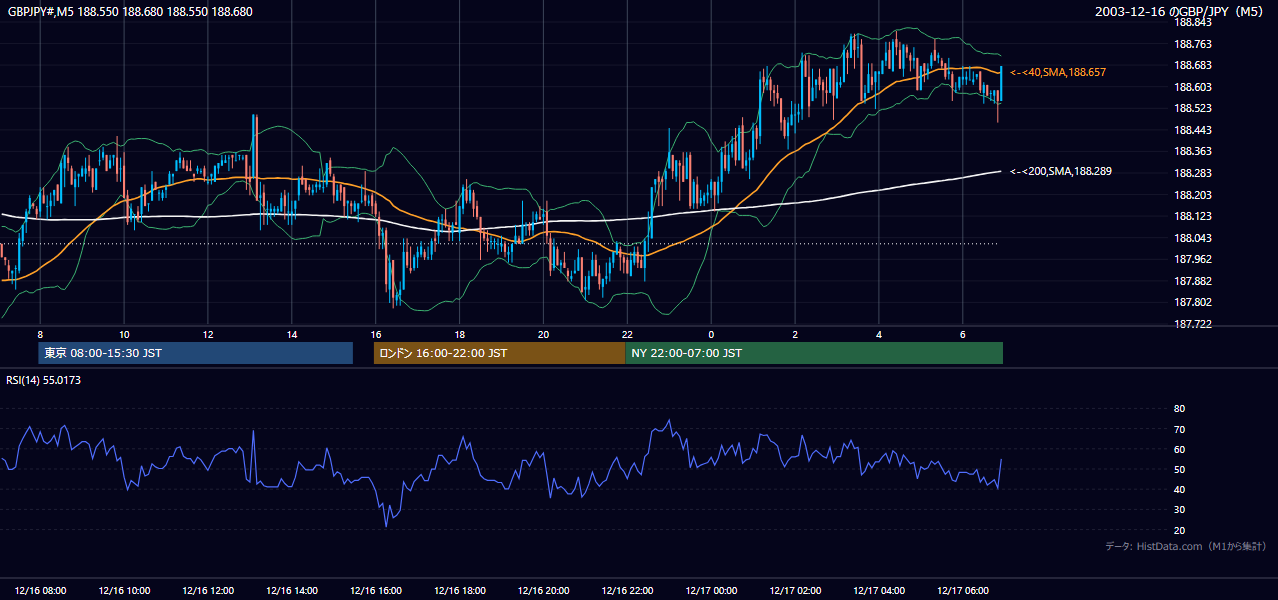Click the NY session bar 22:00-07:00 JST
Screen dimensions: 1278x600
pos(814,353)
